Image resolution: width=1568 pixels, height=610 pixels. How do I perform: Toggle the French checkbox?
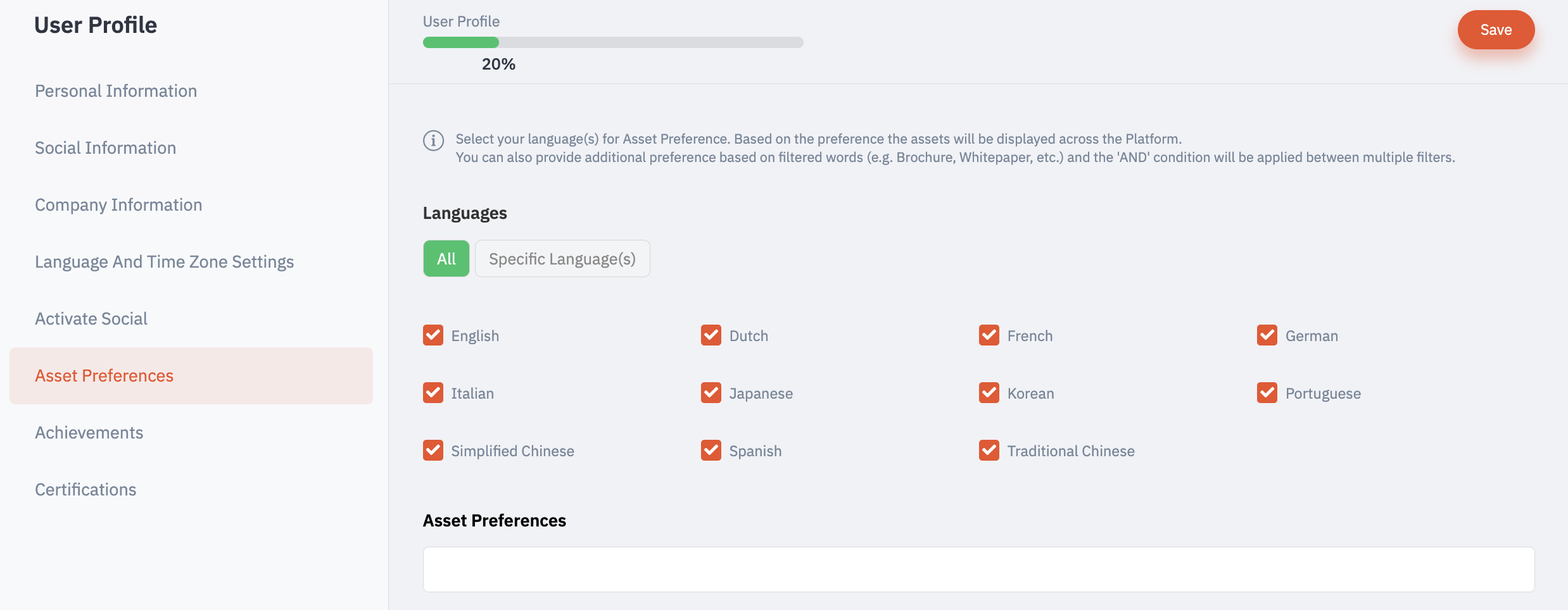989,335
